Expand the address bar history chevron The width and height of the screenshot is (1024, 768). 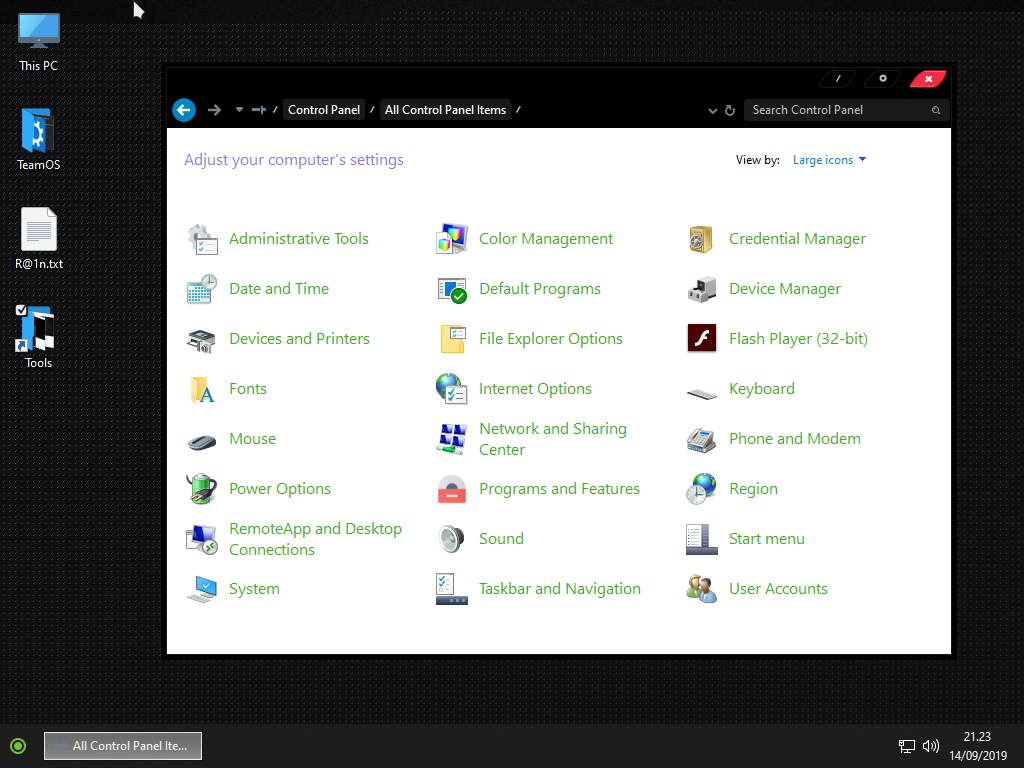coord(712,111)
